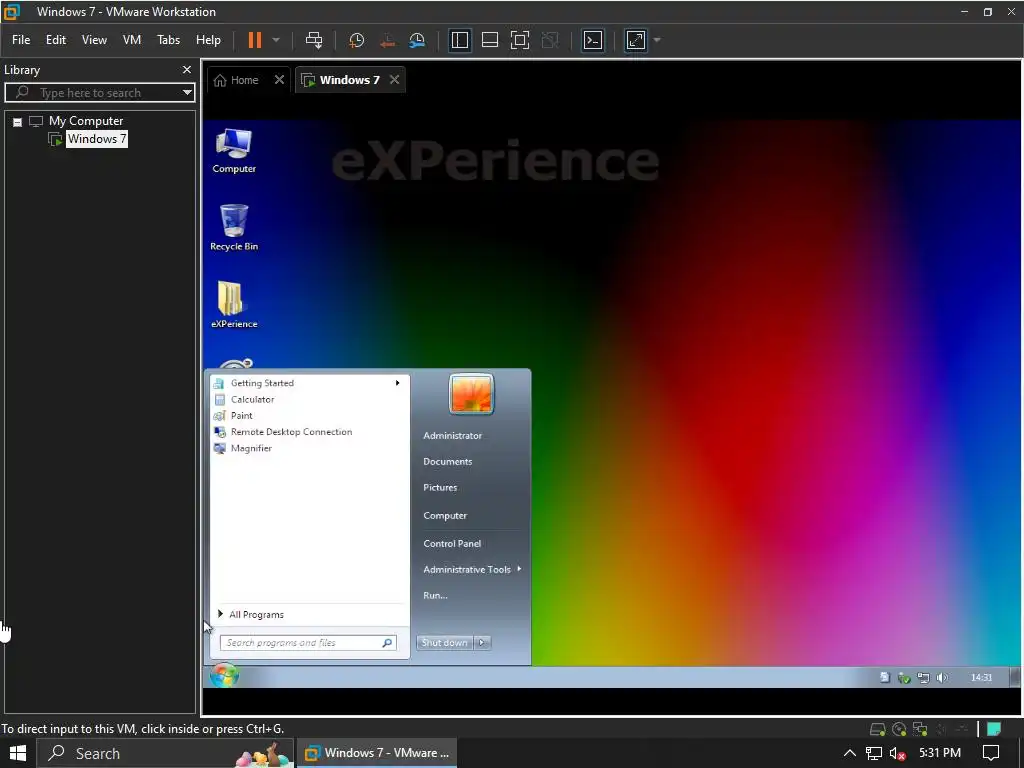The width and height of the screenshot is (1024, 768).
Task: Open the library search dropdown arrow
Action: (187, 93)
